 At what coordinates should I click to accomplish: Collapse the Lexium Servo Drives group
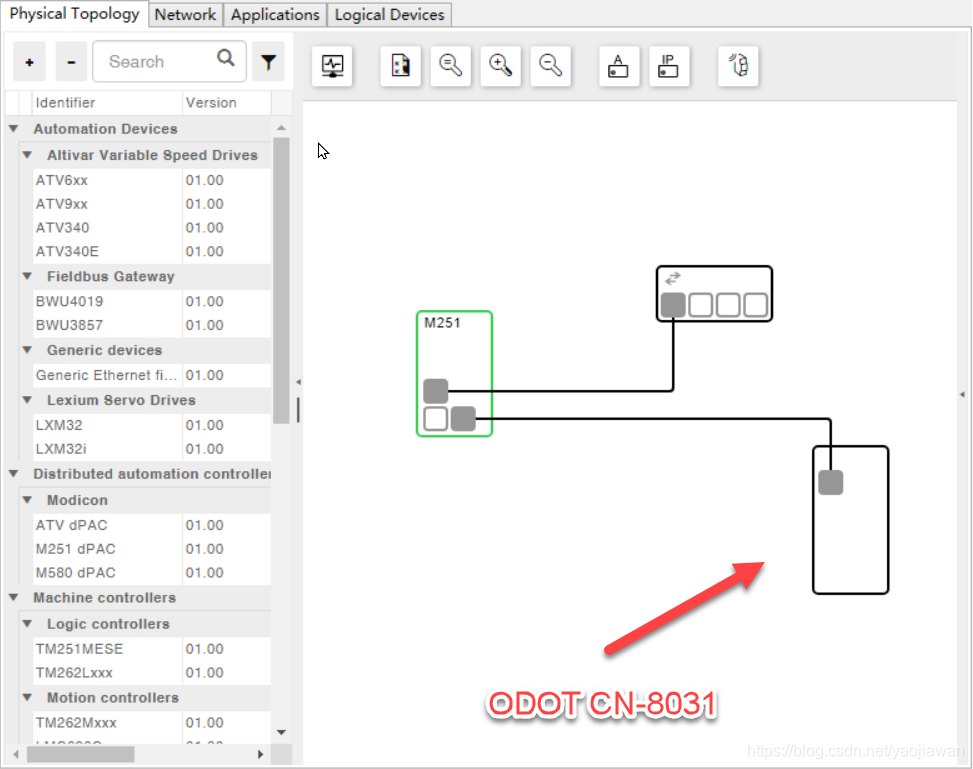pos(27,400)
